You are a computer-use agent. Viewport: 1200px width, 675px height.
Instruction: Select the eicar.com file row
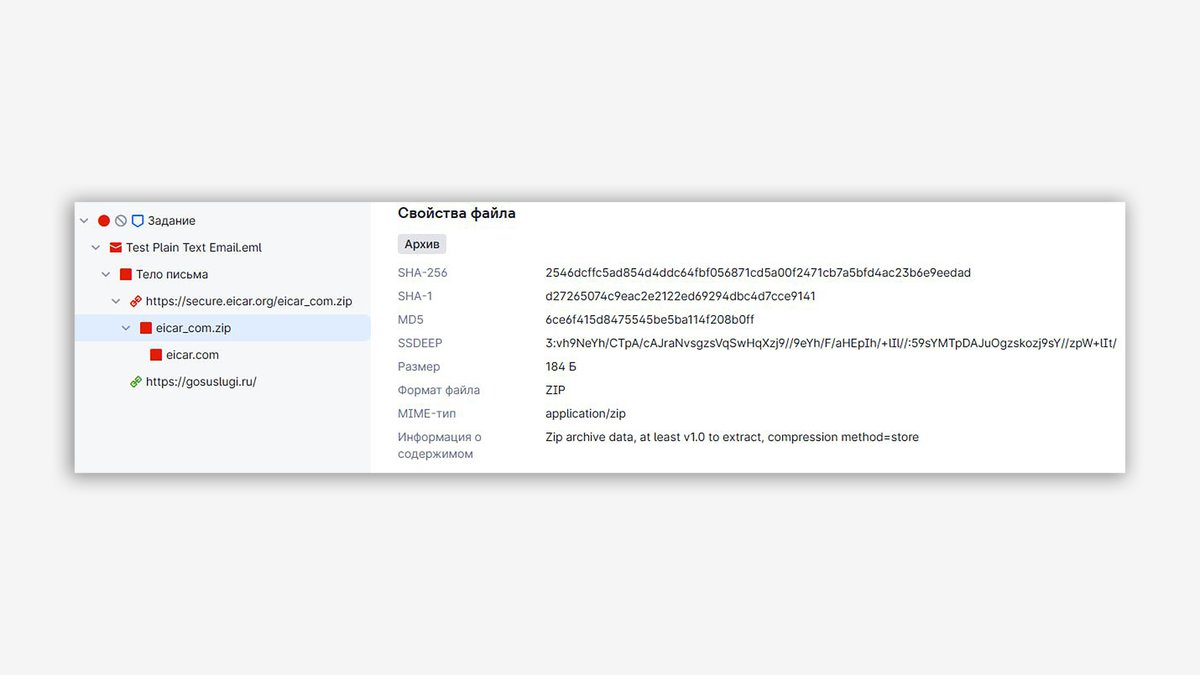click(x=222, y=355)
